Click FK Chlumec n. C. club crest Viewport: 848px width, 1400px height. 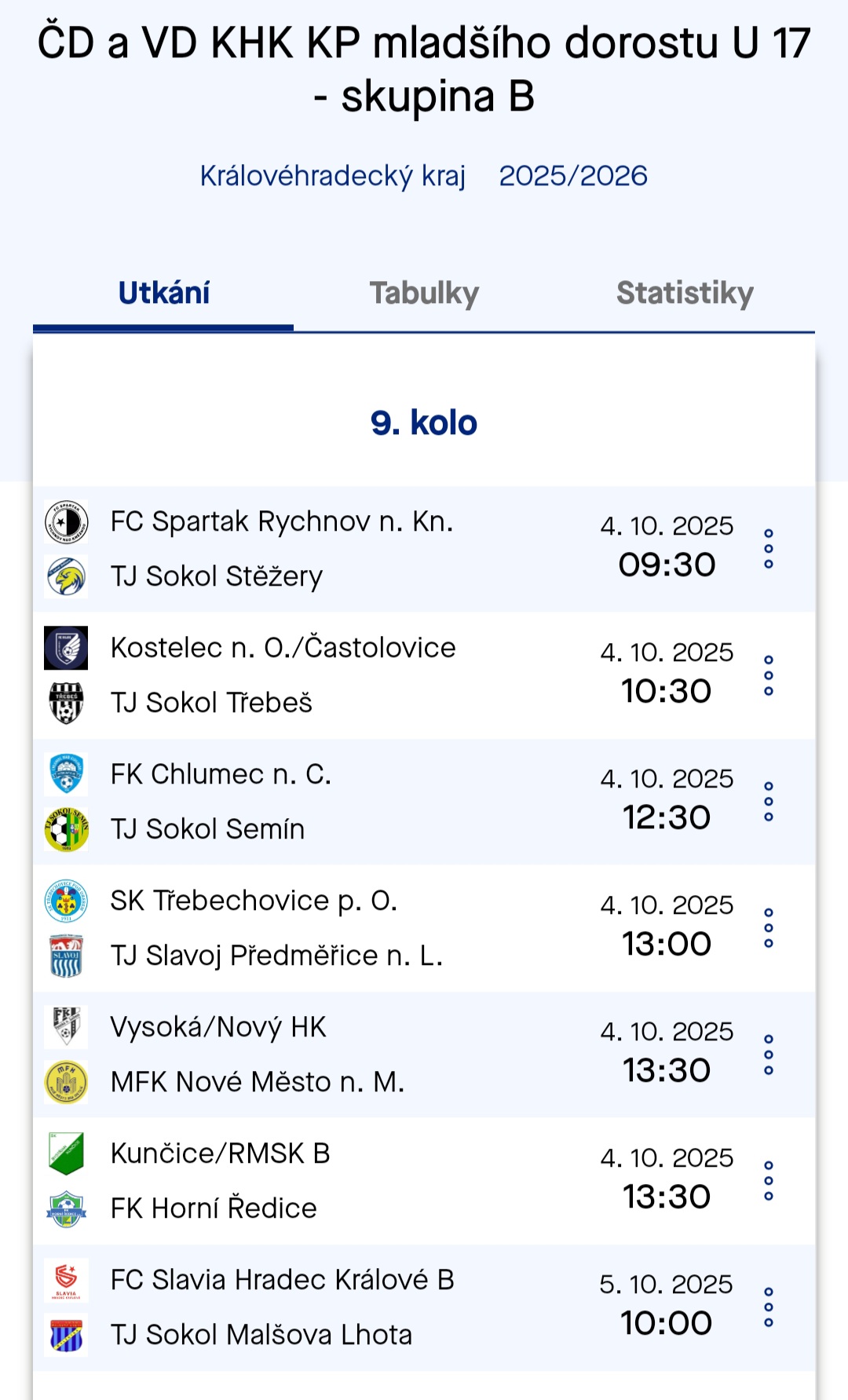pos(67,774)
